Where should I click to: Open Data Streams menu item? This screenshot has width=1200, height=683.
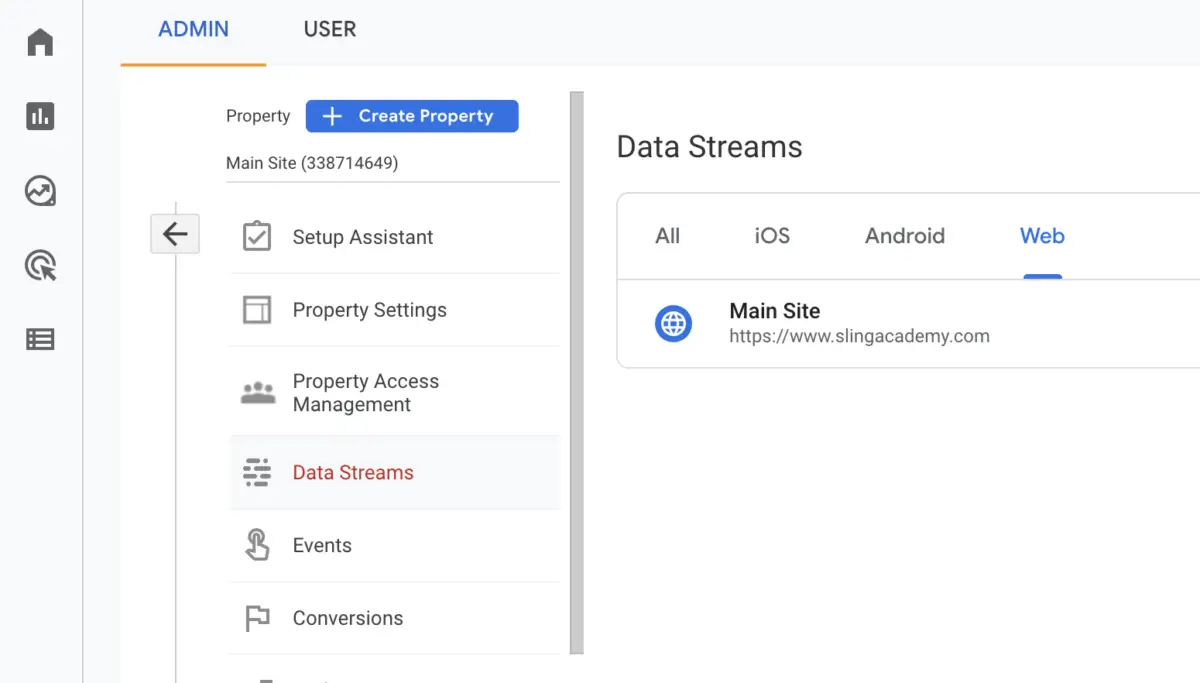[395, 473]
